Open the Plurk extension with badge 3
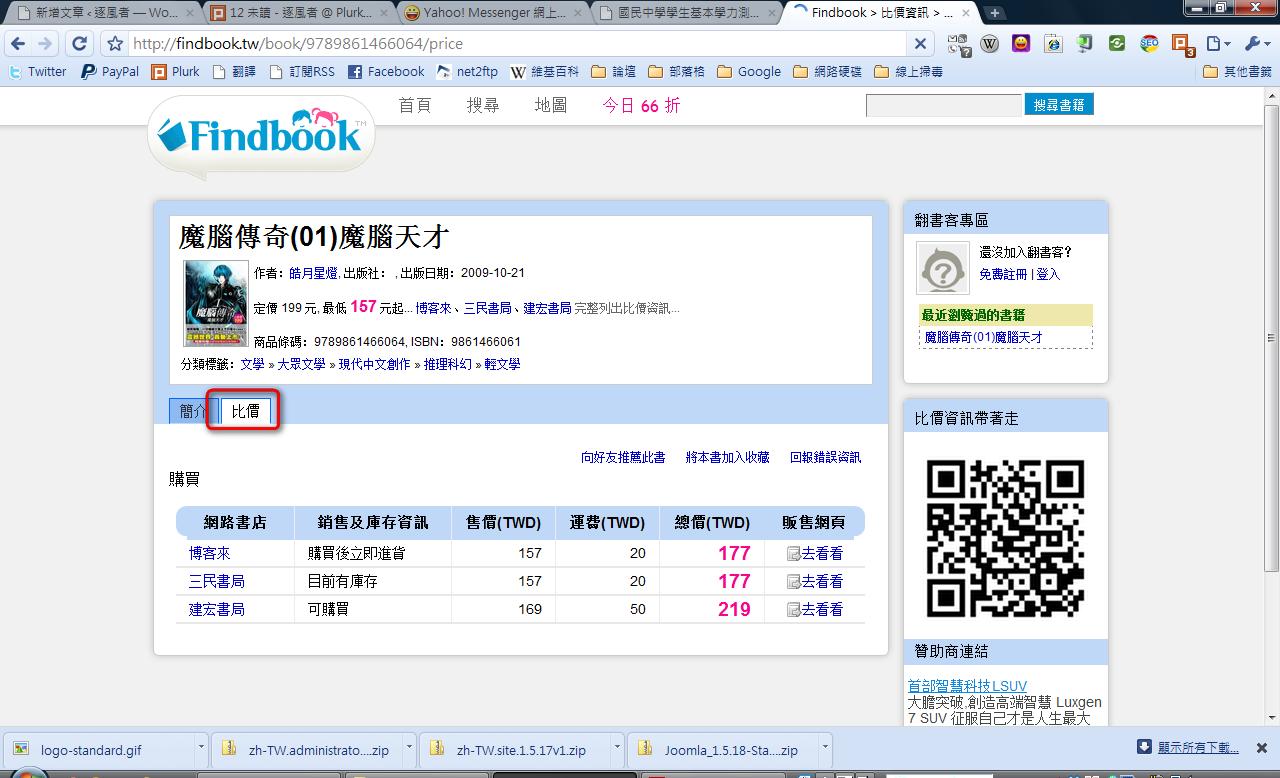This screenshot has width=1280, height=778. (1182, 45)
